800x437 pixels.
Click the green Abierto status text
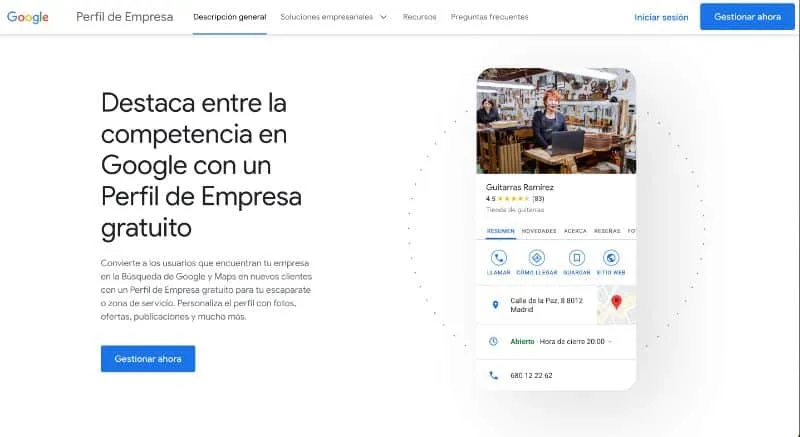pyautogui.click(x=522, y=342)
